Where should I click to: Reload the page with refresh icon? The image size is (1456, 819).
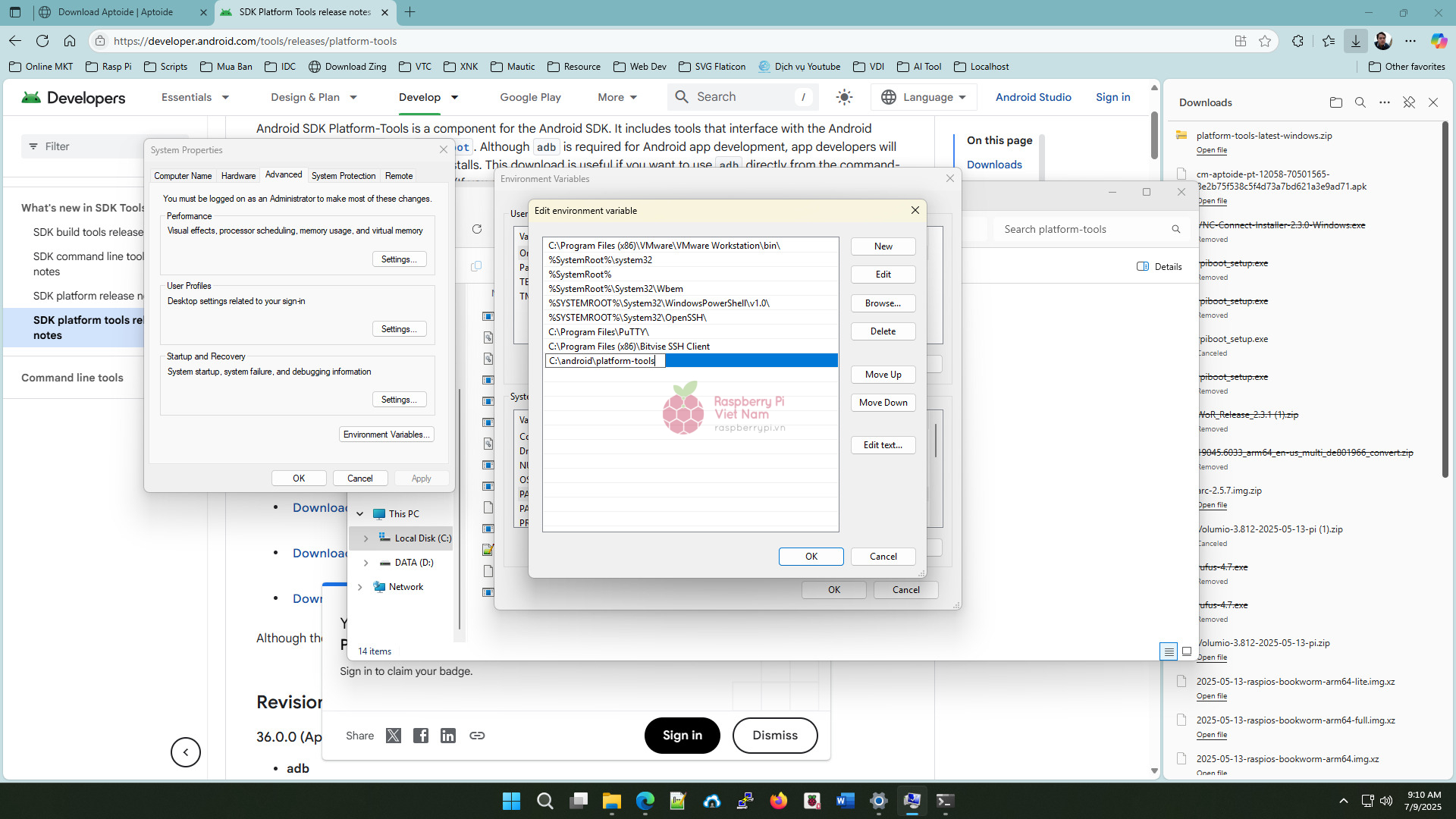click(x=42, y=41)
